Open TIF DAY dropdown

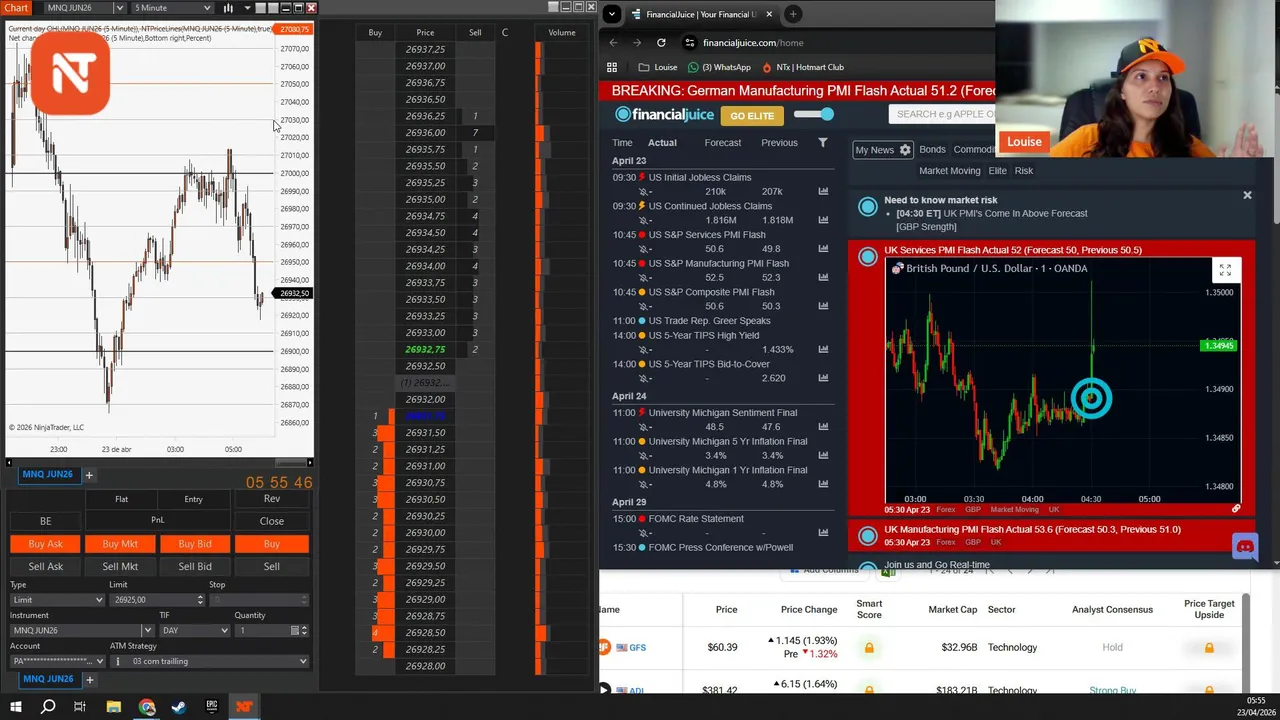pyautogui.click(x=195, y=631)
